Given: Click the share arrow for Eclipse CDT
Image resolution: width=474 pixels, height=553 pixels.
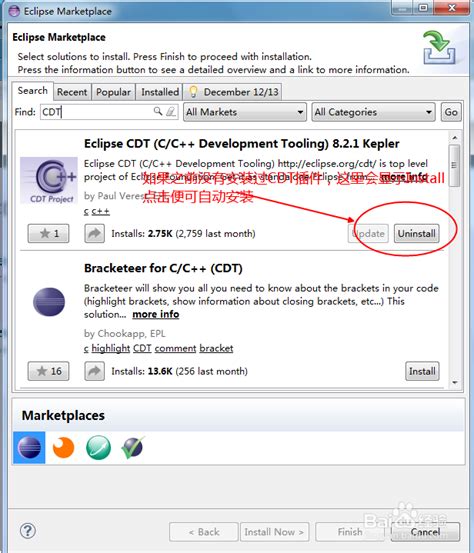Looking at the screenshot, I should coord(95,233).
